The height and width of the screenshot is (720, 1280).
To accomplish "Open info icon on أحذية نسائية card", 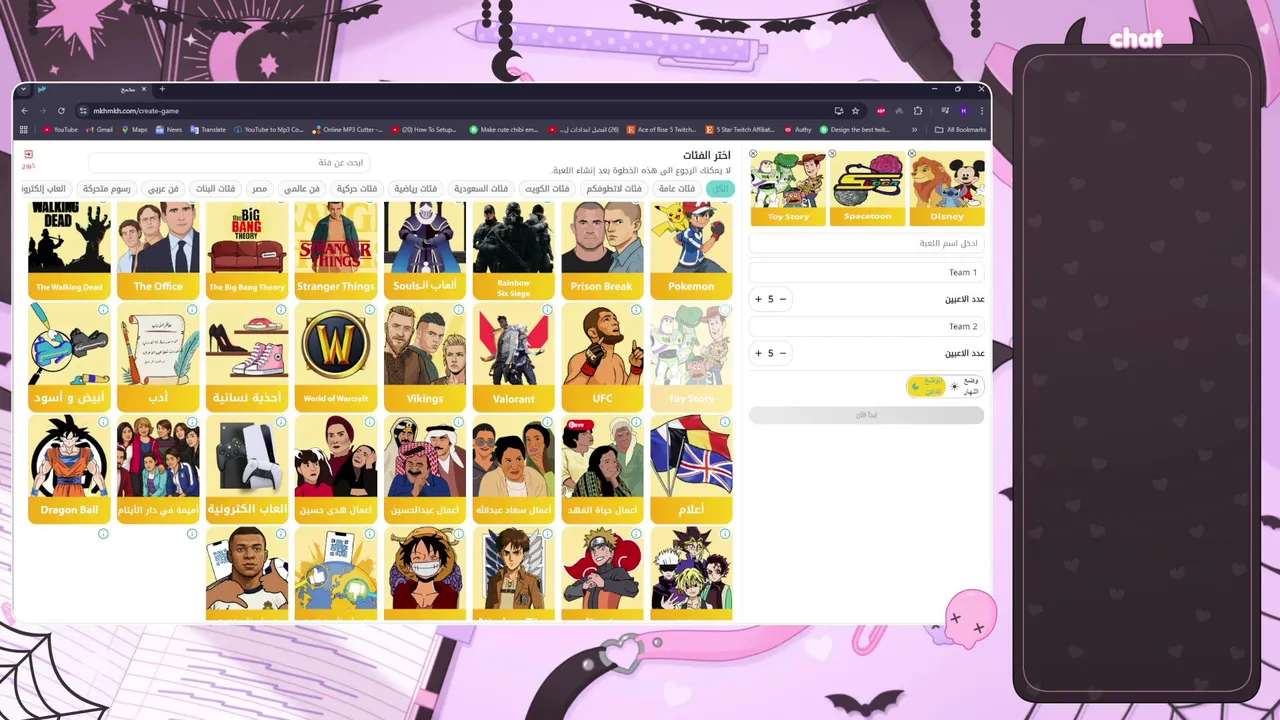I will point(281,310).
